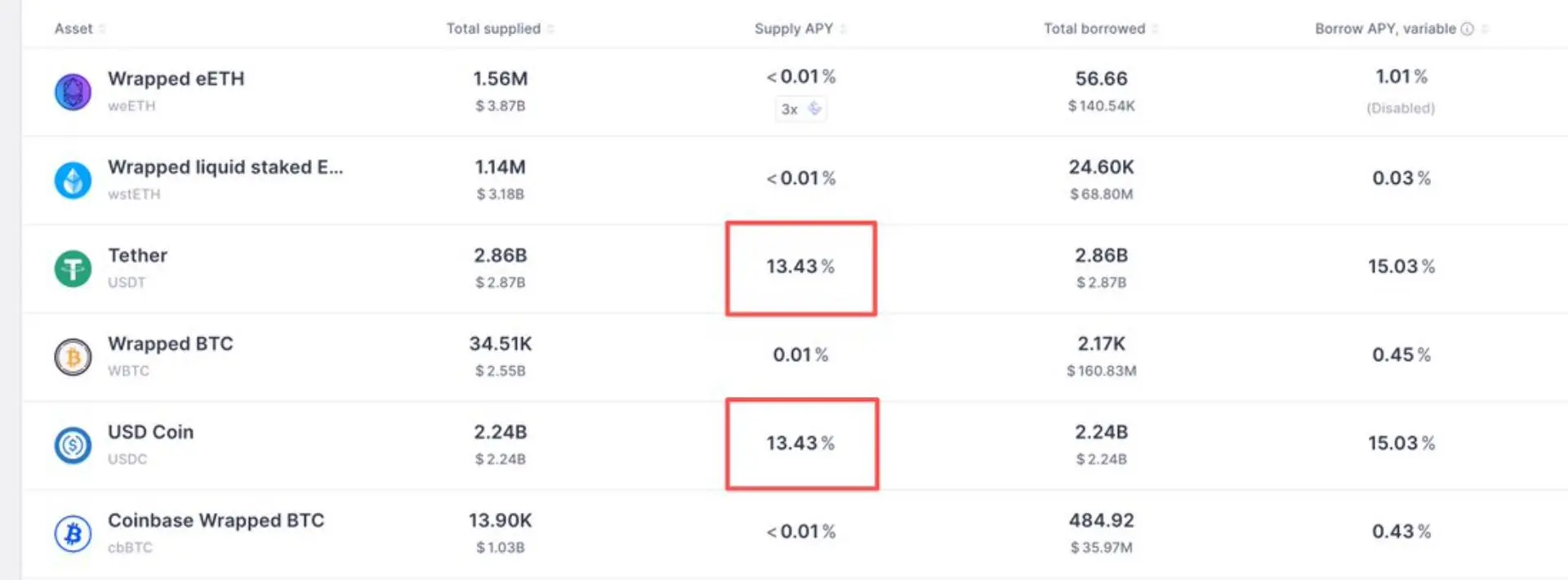Viewport: 1568px width, 580px height.
Task: Click the Wrapped eETH token icon
Action: coord(73,92)
